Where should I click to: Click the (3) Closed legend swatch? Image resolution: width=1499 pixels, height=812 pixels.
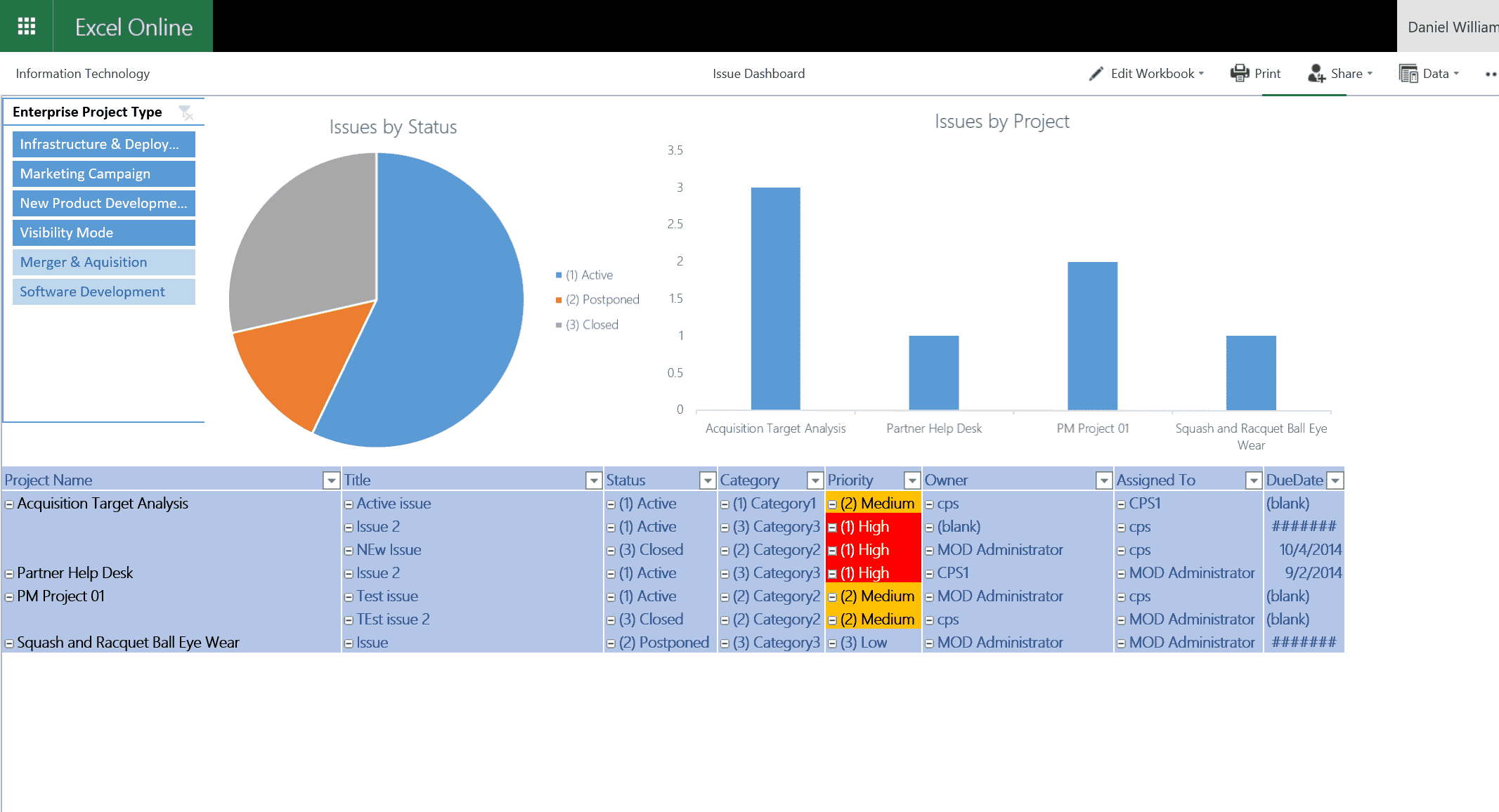click(559, 325)
